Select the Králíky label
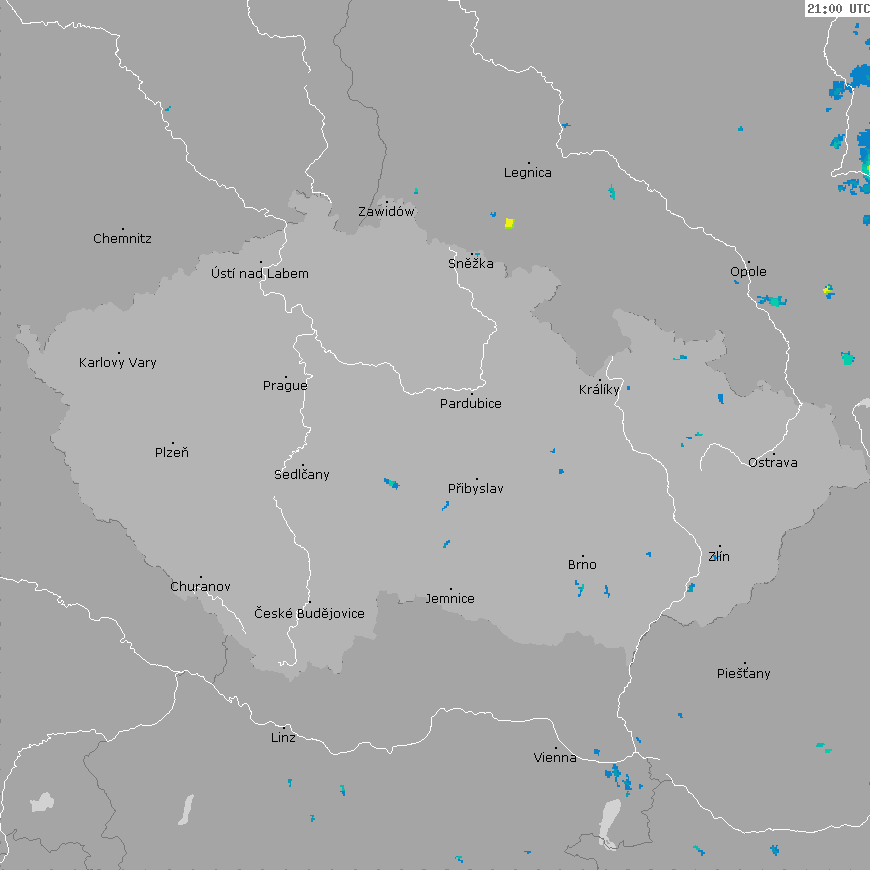 (x=599, y=390)
